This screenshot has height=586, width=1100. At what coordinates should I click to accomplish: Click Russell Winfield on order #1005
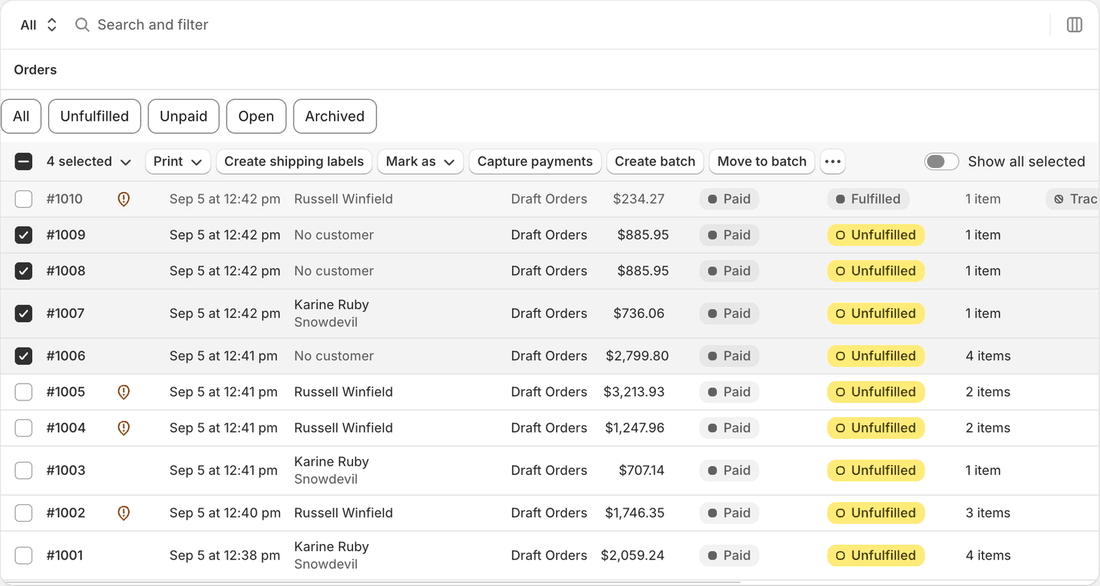pyautogui.click(x=343, y=392)
